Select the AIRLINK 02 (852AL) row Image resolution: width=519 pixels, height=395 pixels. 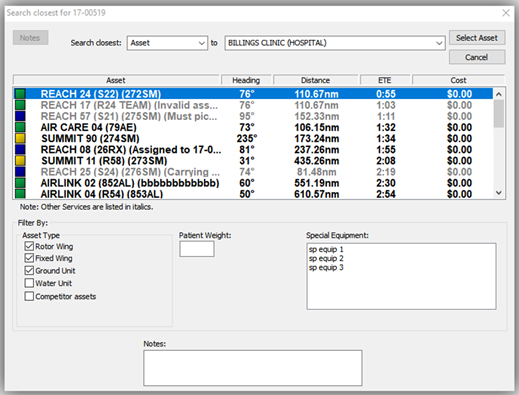point(253,183)
